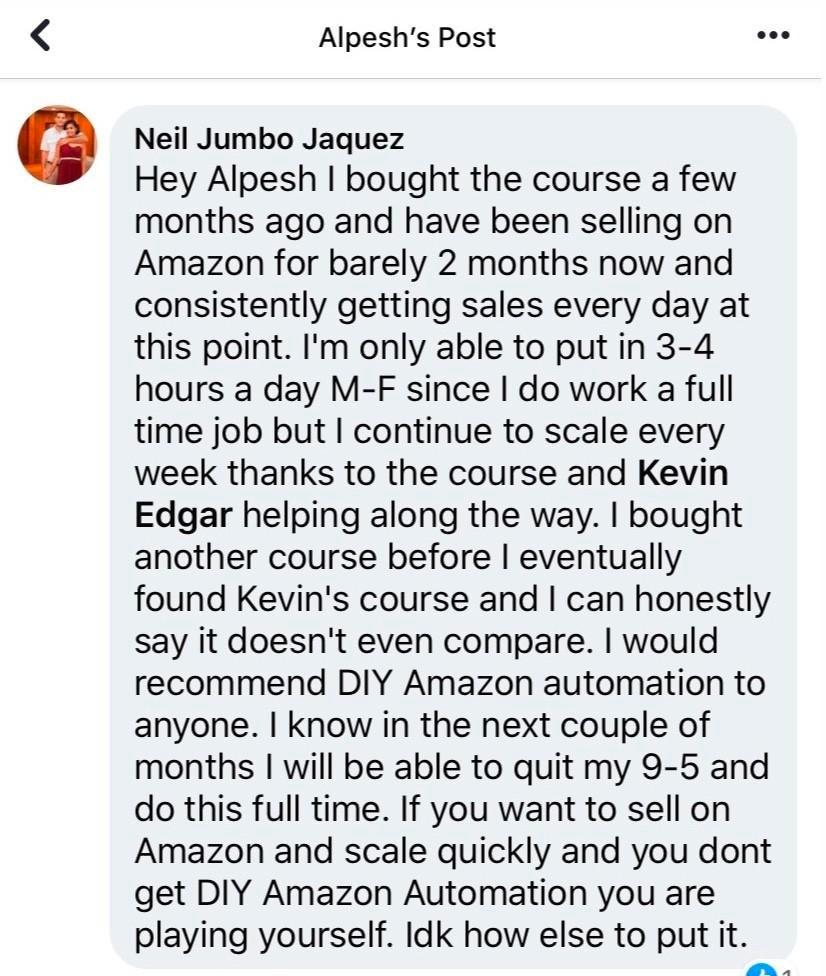The image size is (826, 976).
Task: Open the three-dot more options menu
Action: point(774,35)
